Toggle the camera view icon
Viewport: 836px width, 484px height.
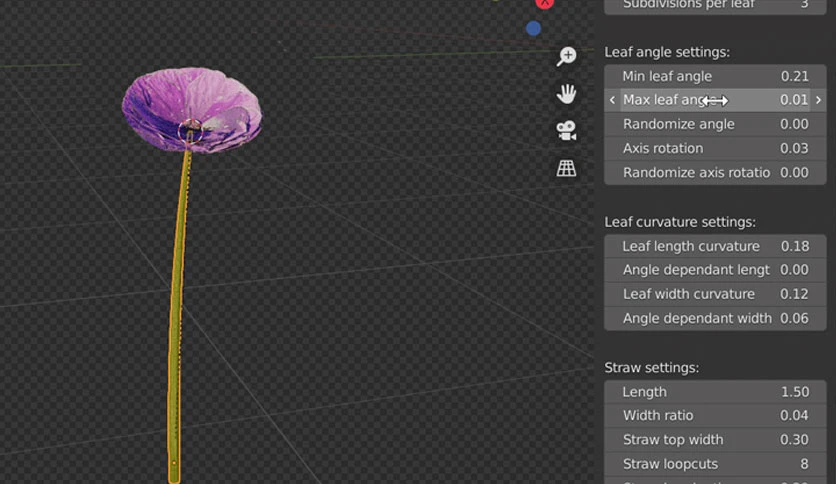[x=566, y=131]
